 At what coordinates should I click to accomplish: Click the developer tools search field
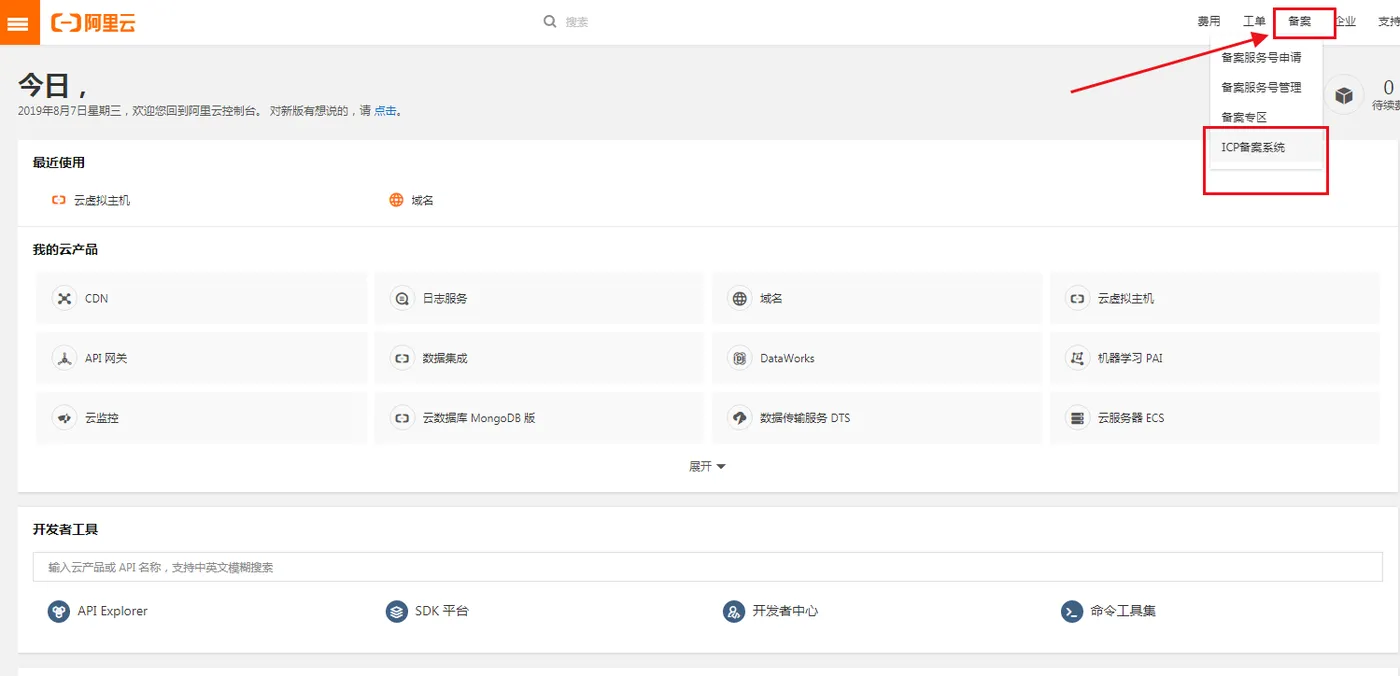pyautogui.click(x=400, y=568)
